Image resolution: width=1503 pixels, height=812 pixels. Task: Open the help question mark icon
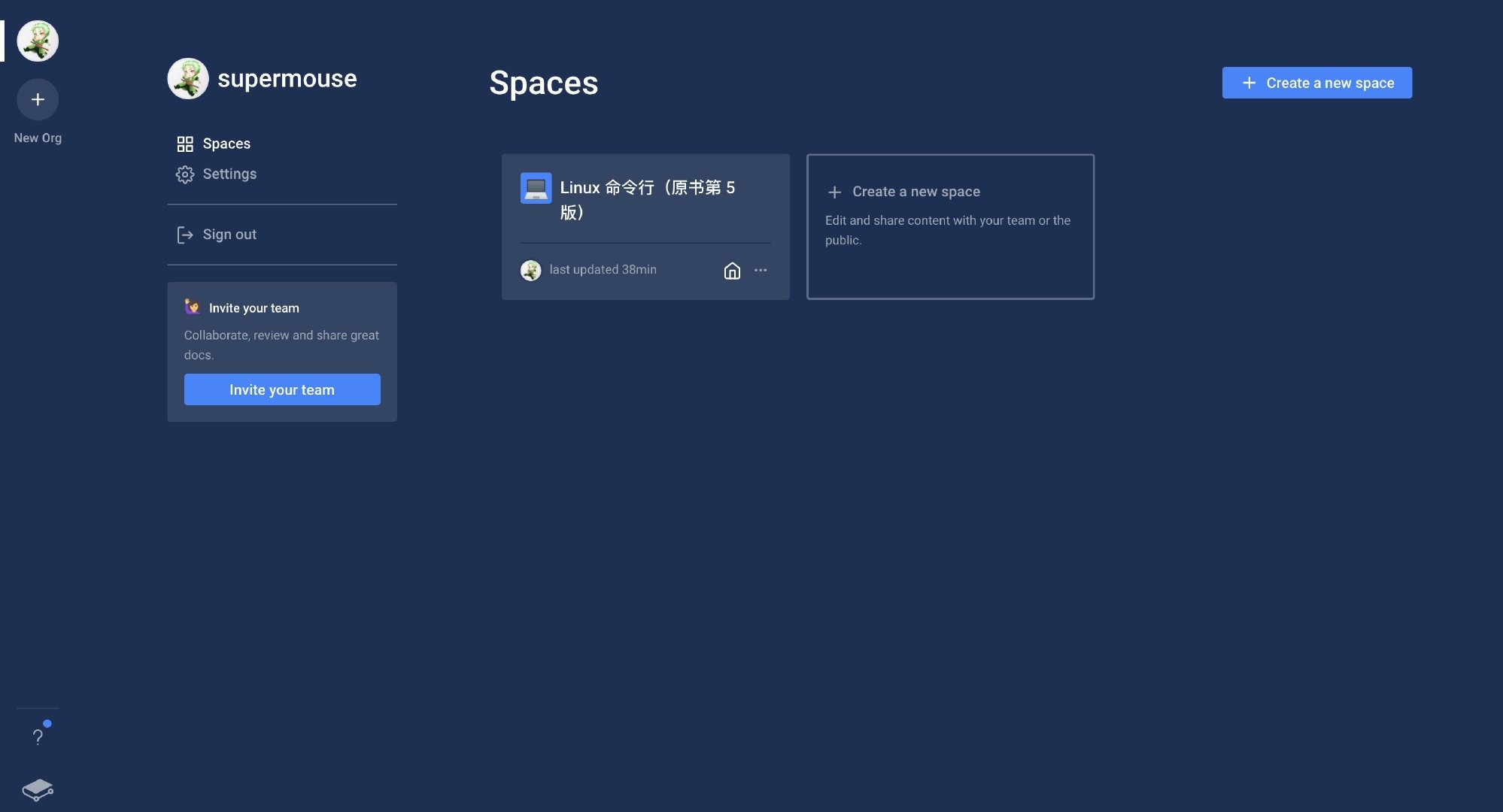tap(38, 736)
